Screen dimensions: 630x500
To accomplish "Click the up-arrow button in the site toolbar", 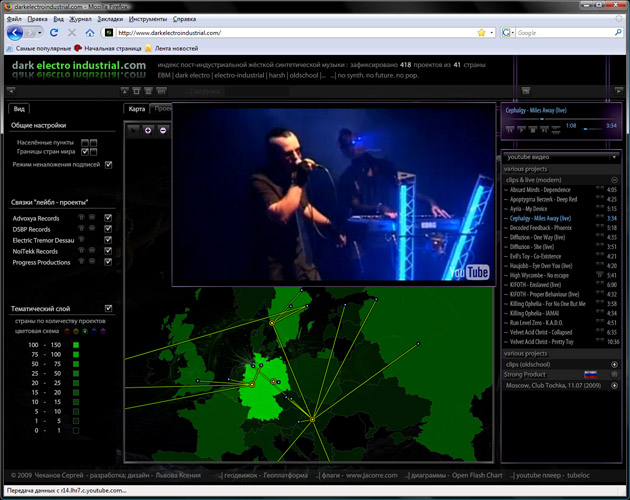I will click(125, 91).
